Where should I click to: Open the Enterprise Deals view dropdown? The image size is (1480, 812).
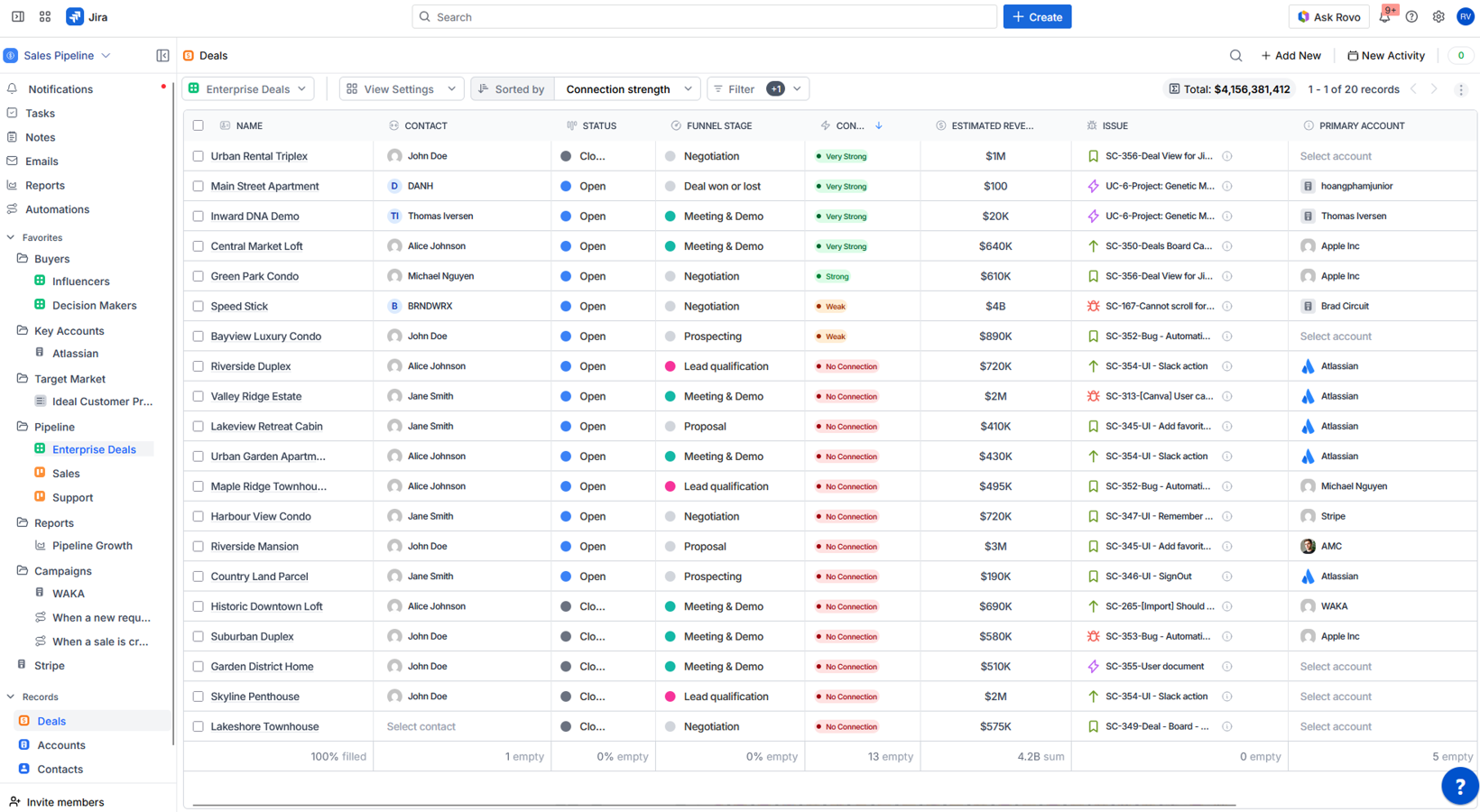(248, 89)
